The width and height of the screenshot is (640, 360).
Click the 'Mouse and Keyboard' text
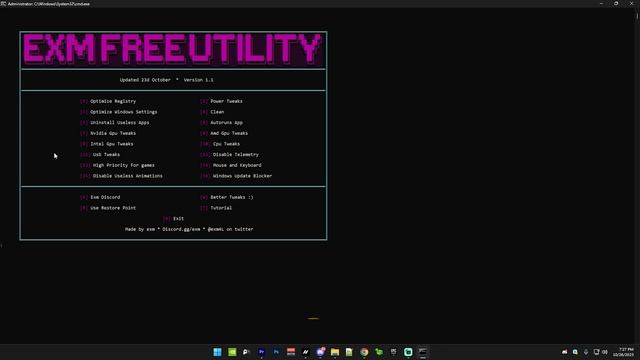tap(237, 165)
